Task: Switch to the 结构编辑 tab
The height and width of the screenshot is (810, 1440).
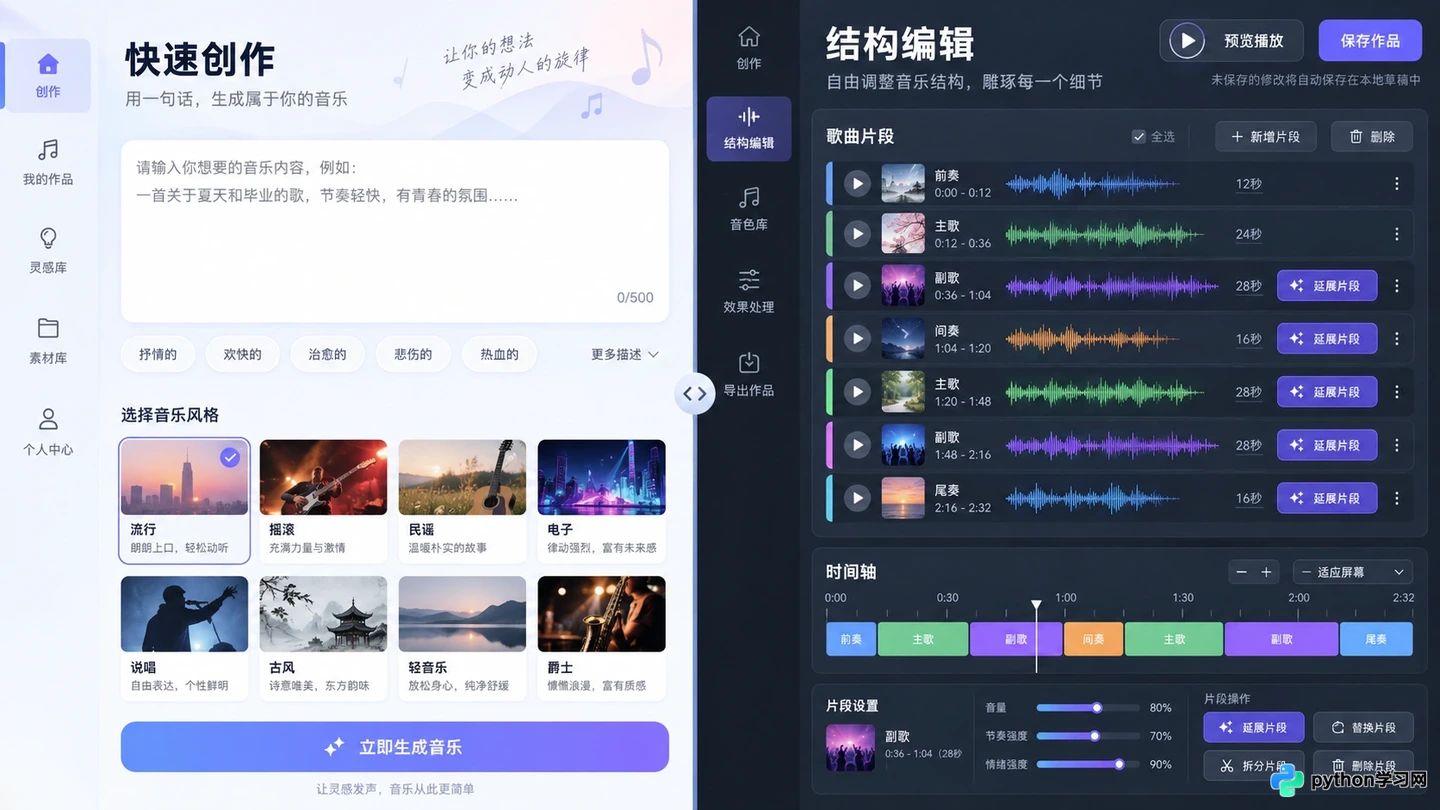Action: [749, 129]
